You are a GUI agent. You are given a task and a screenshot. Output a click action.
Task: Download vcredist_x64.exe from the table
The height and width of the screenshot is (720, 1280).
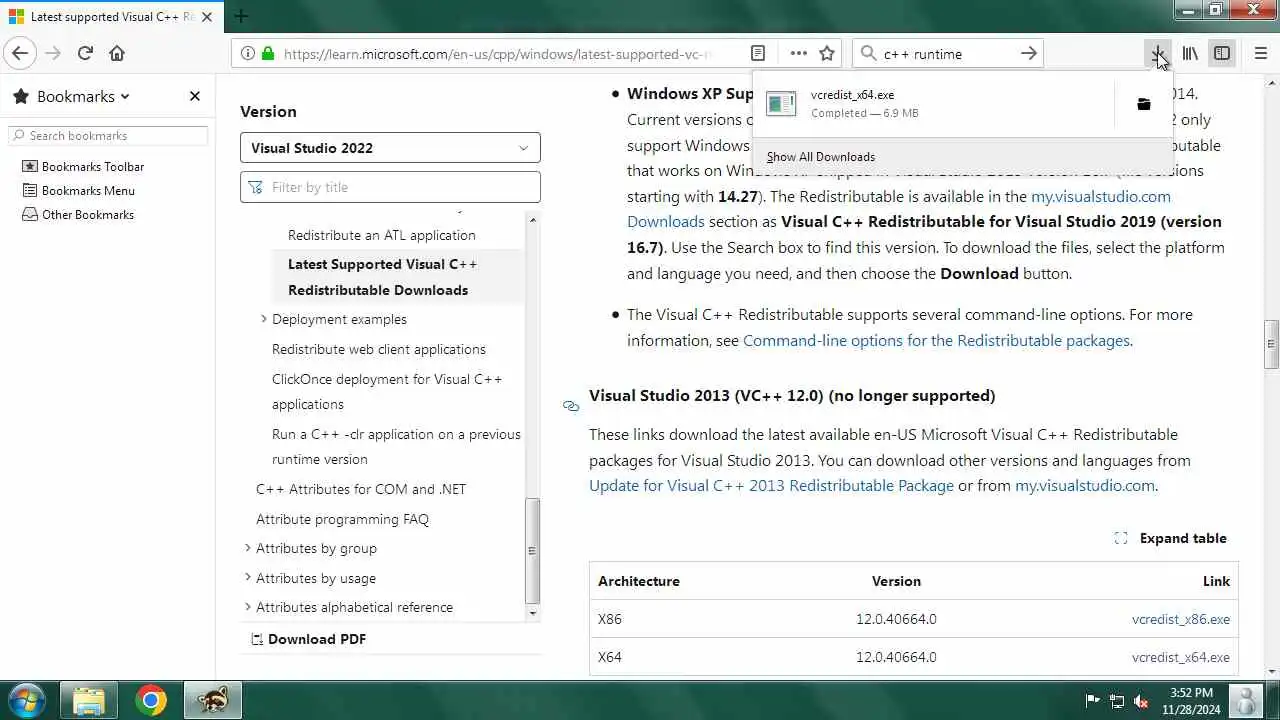pyautogui.click(x=1181, y=657)
